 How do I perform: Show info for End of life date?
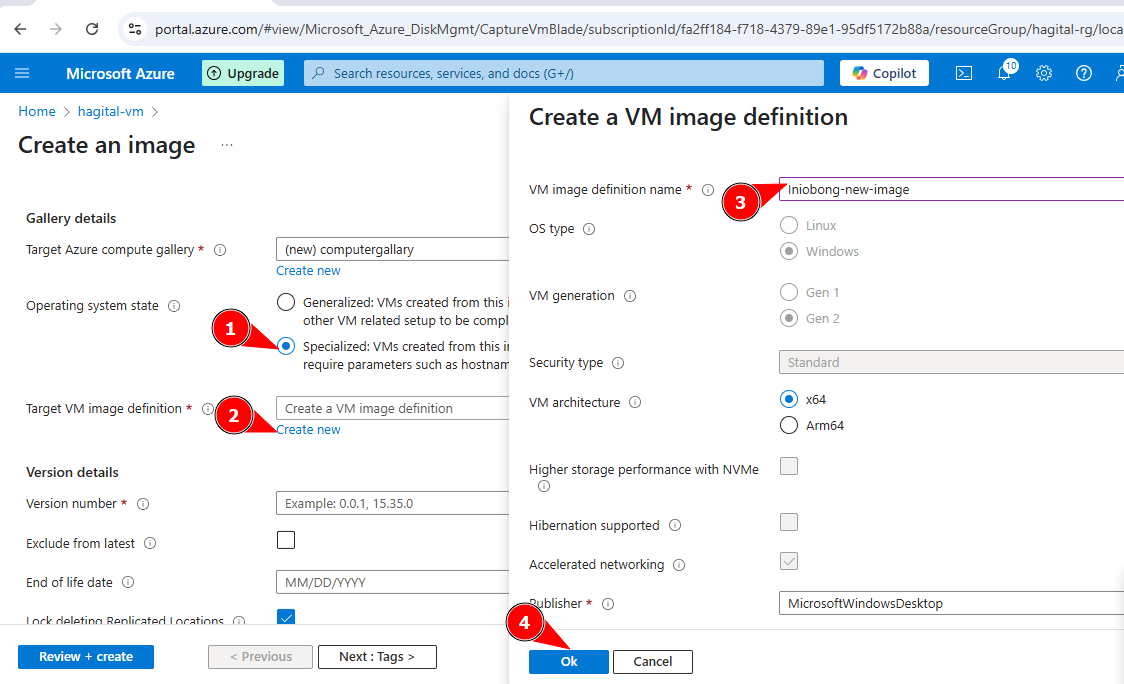(x=128, y=582)
